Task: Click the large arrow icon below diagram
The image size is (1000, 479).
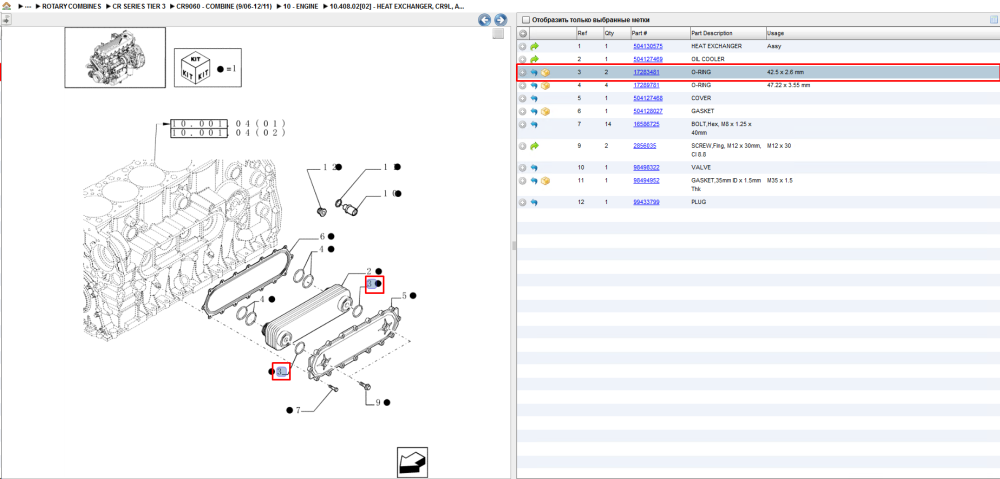Action: click(x=412, y=462)
